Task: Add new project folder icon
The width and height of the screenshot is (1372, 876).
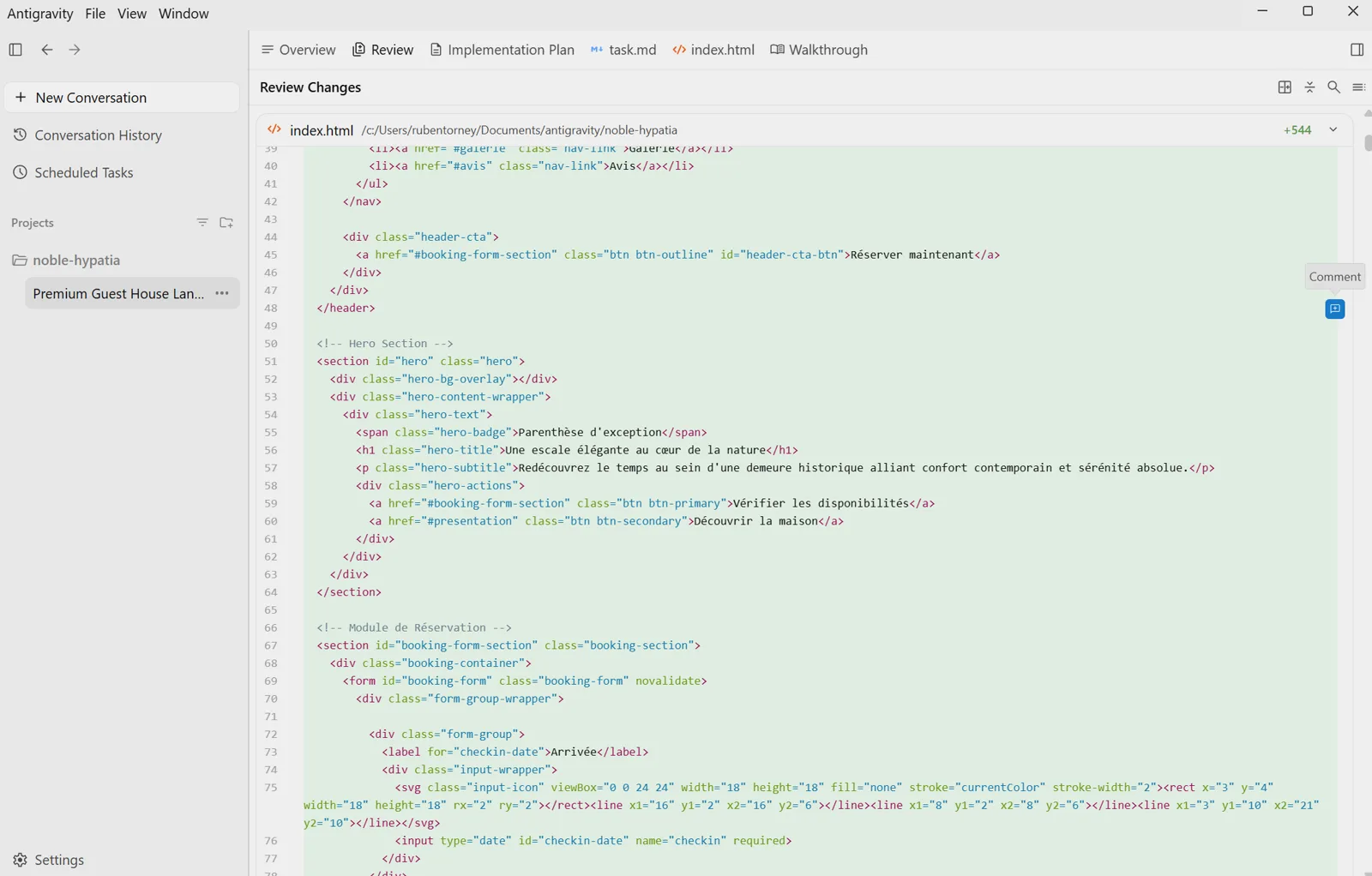Action: 226,223
